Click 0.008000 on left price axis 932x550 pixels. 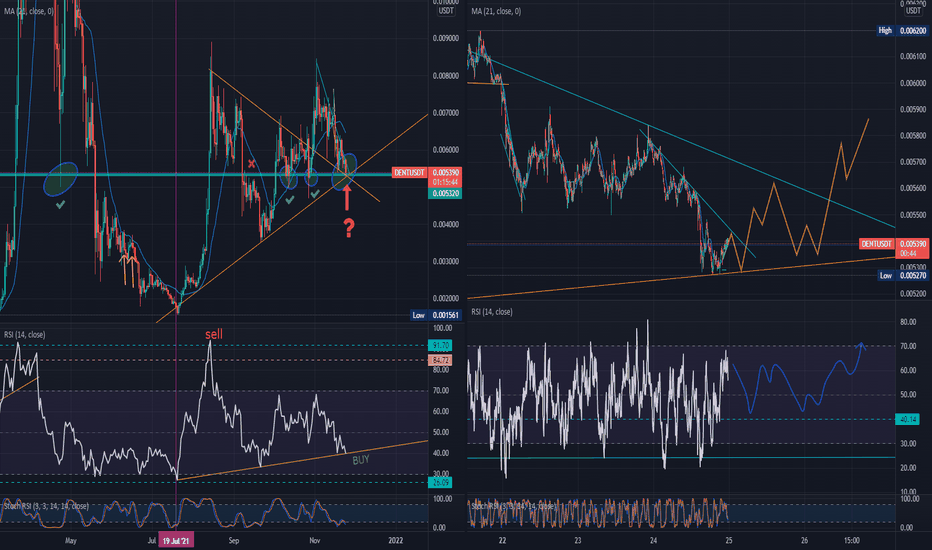446,76
